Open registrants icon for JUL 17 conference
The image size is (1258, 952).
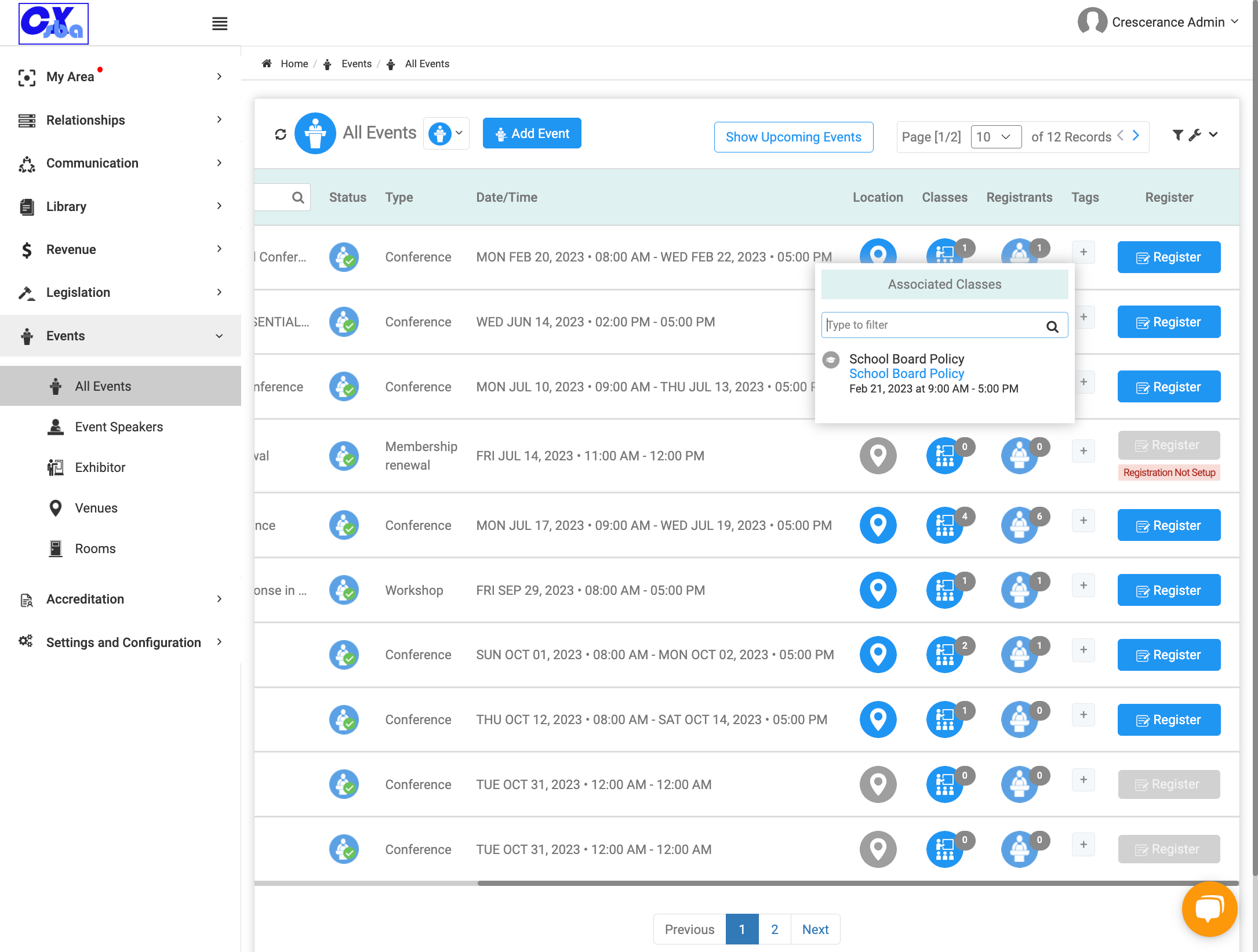coord(1020,525)
